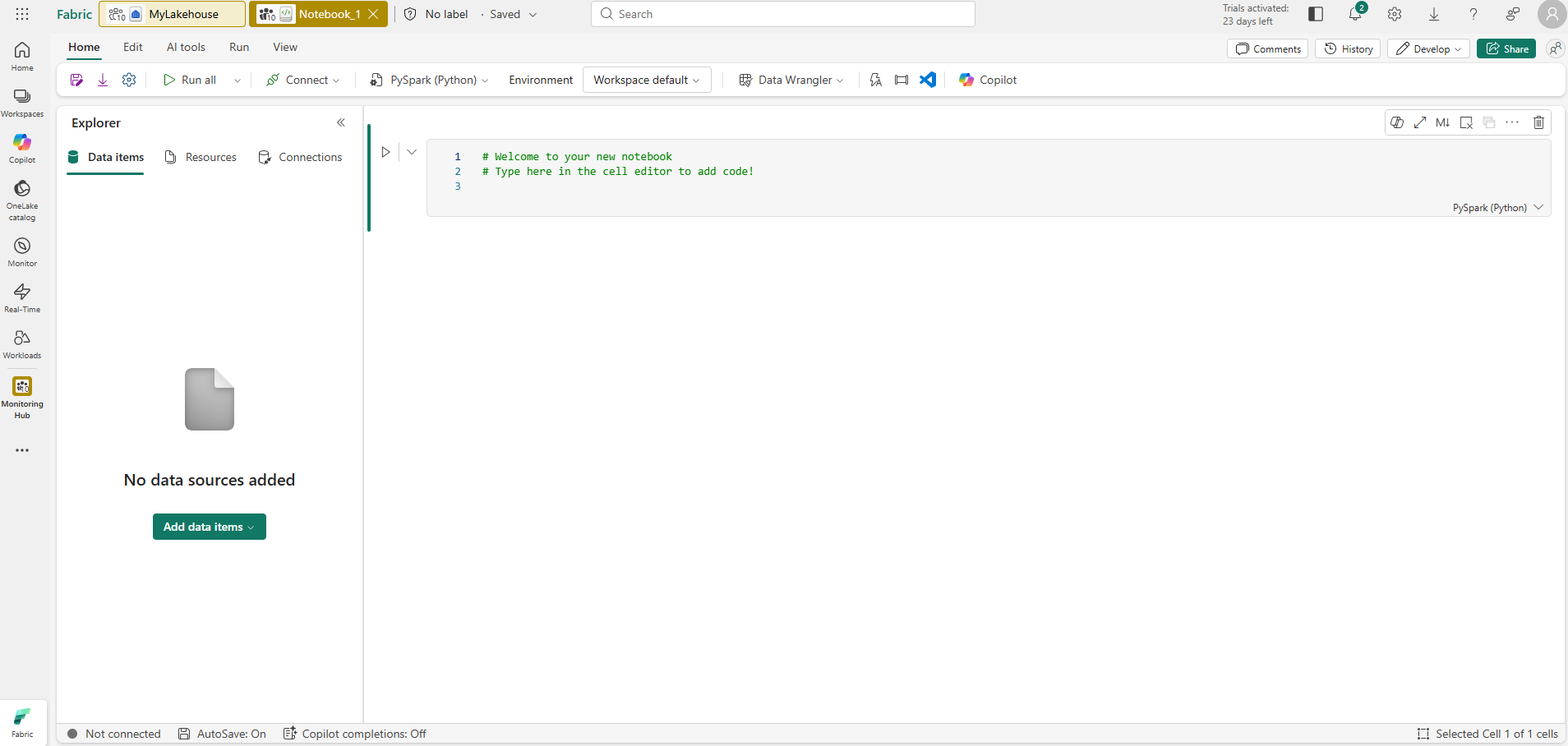Open the app launcher grid
The image size is (1568, 746).
[22, 14]
